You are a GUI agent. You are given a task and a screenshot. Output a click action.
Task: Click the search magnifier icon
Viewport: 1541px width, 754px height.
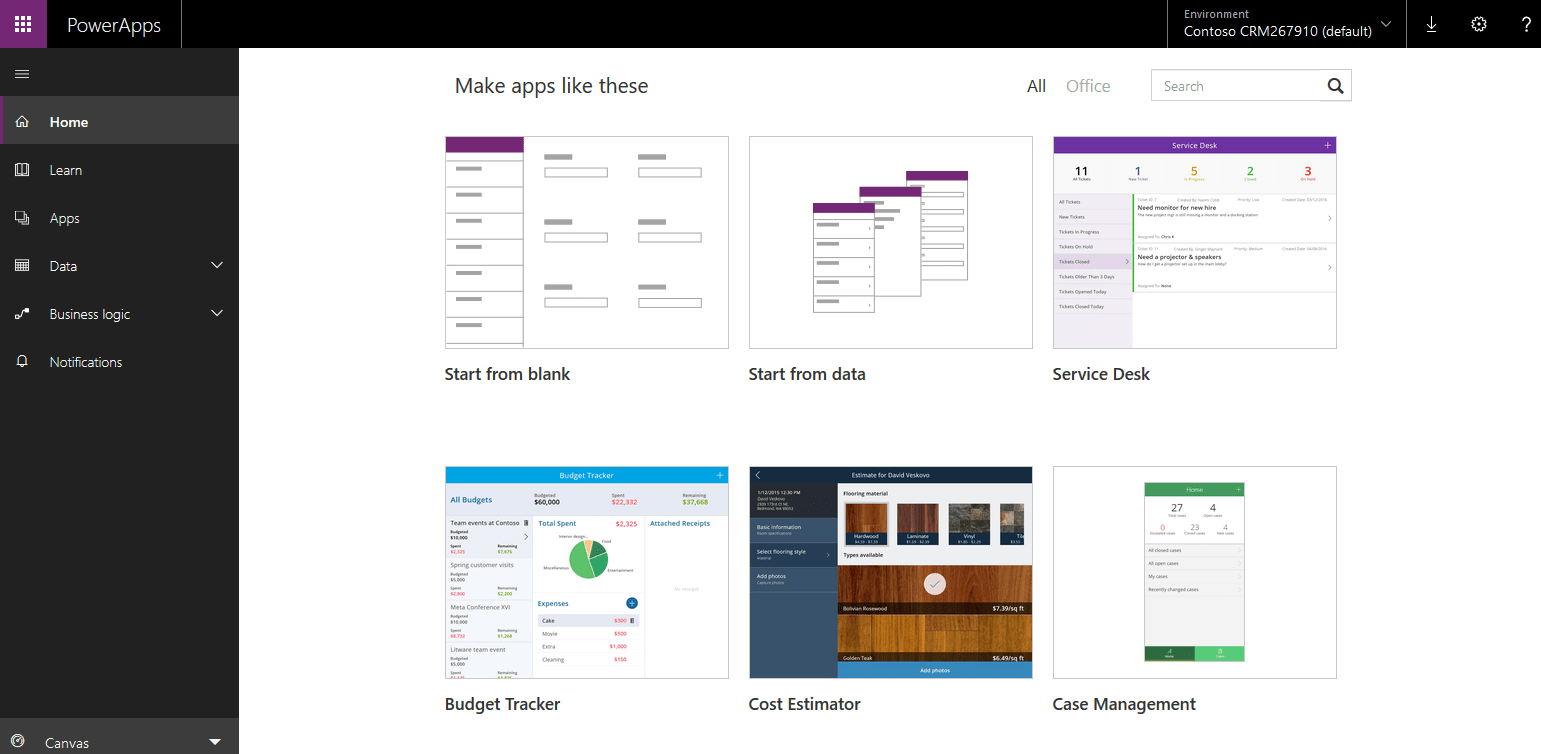tap(1335, 85)
